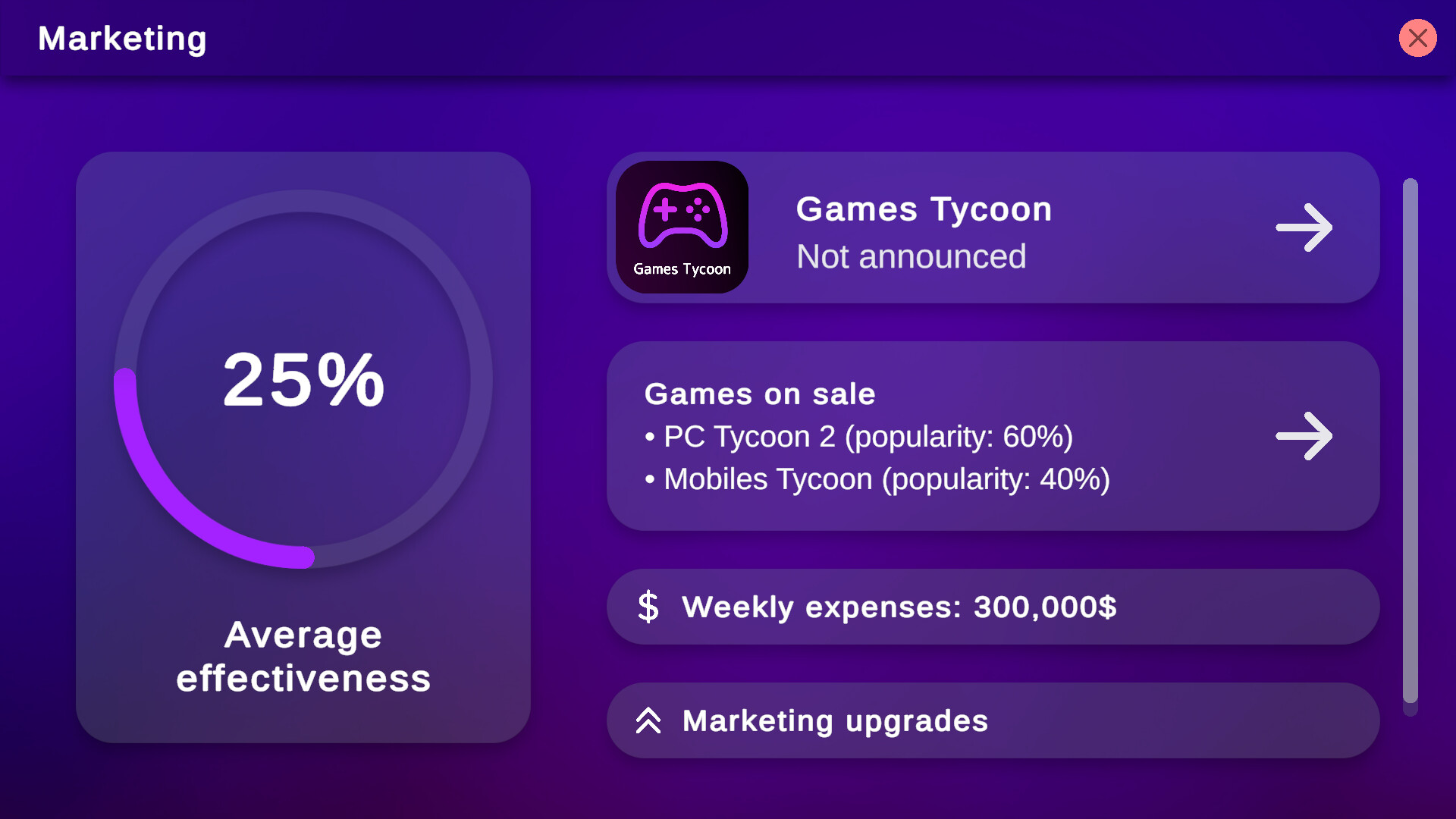This screenshot has width=1456, height=819.
Task: Close the Marketing window with red X
Action: point(1417,38)
